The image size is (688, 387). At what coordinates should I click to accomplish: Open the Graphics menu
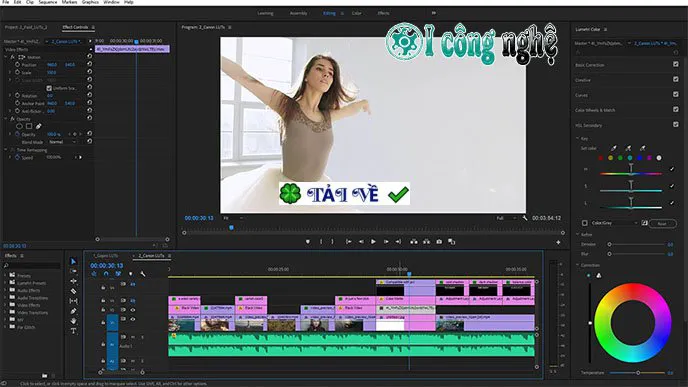(90, 2)
